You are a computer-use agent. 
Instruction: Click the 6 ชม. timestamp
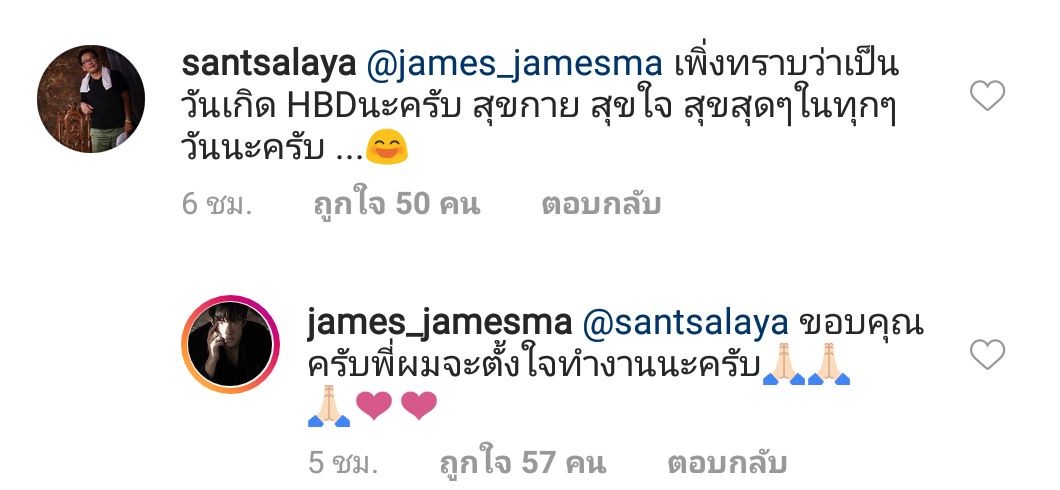[x=216, y=204]
